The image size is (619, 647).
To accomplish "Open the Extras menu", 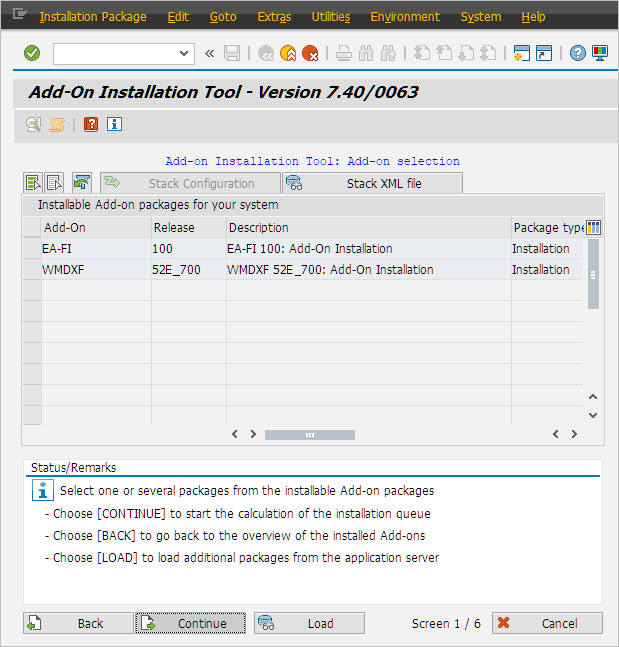I will click(274, 17).
